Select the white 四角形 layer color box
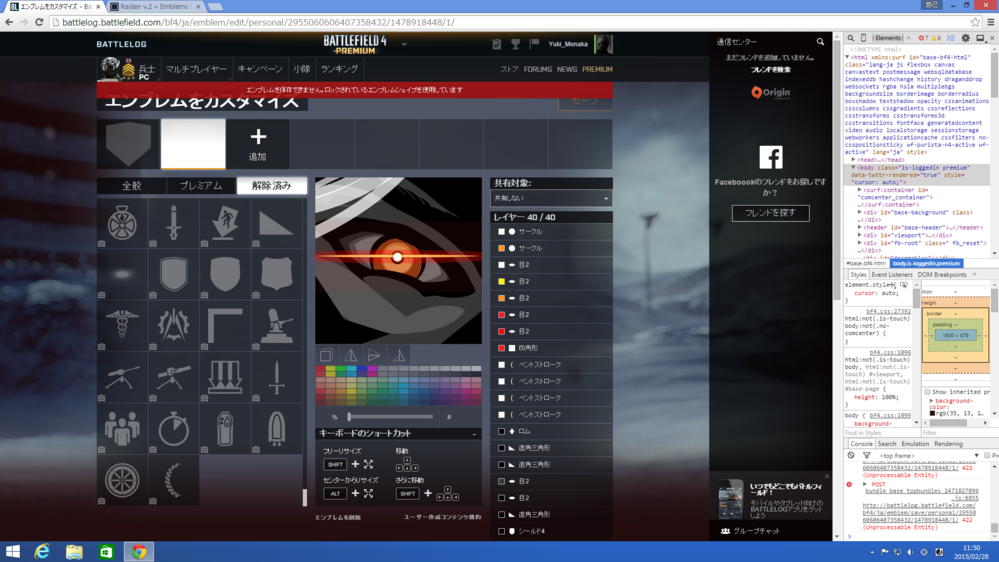The image size is (999, 562). click(501, 348)
